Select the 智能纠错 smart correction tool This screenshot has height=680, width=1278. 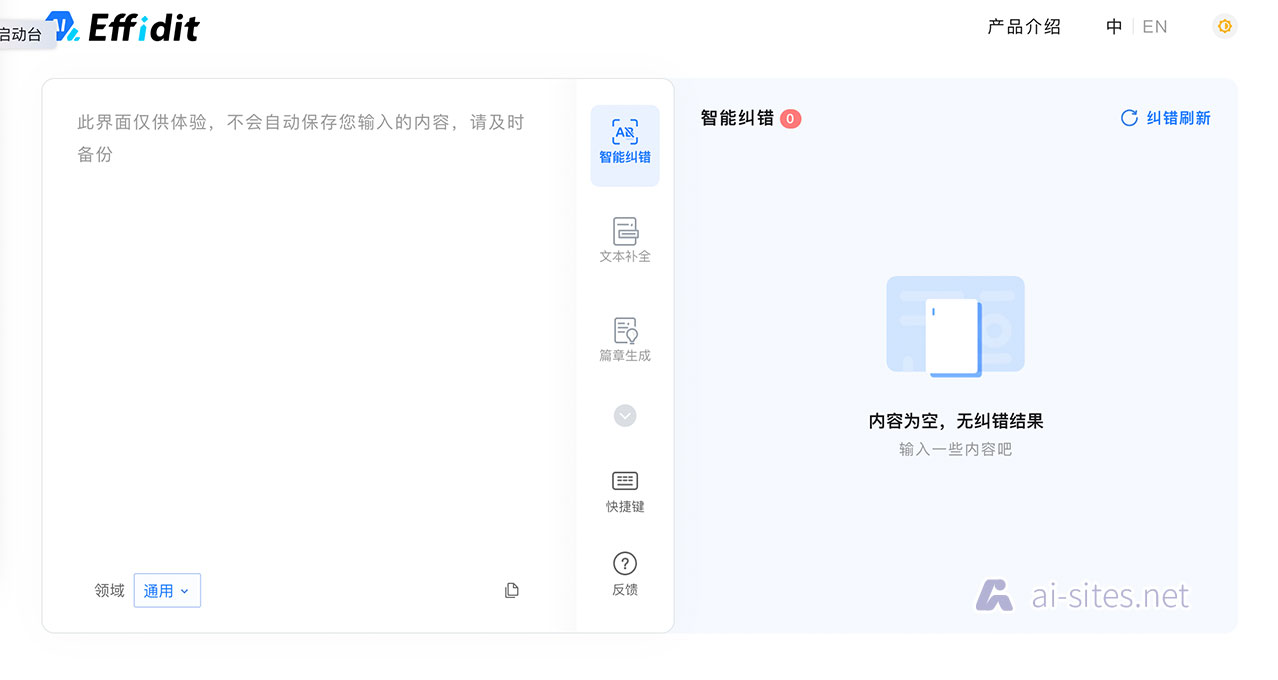(x=625, y=144)
